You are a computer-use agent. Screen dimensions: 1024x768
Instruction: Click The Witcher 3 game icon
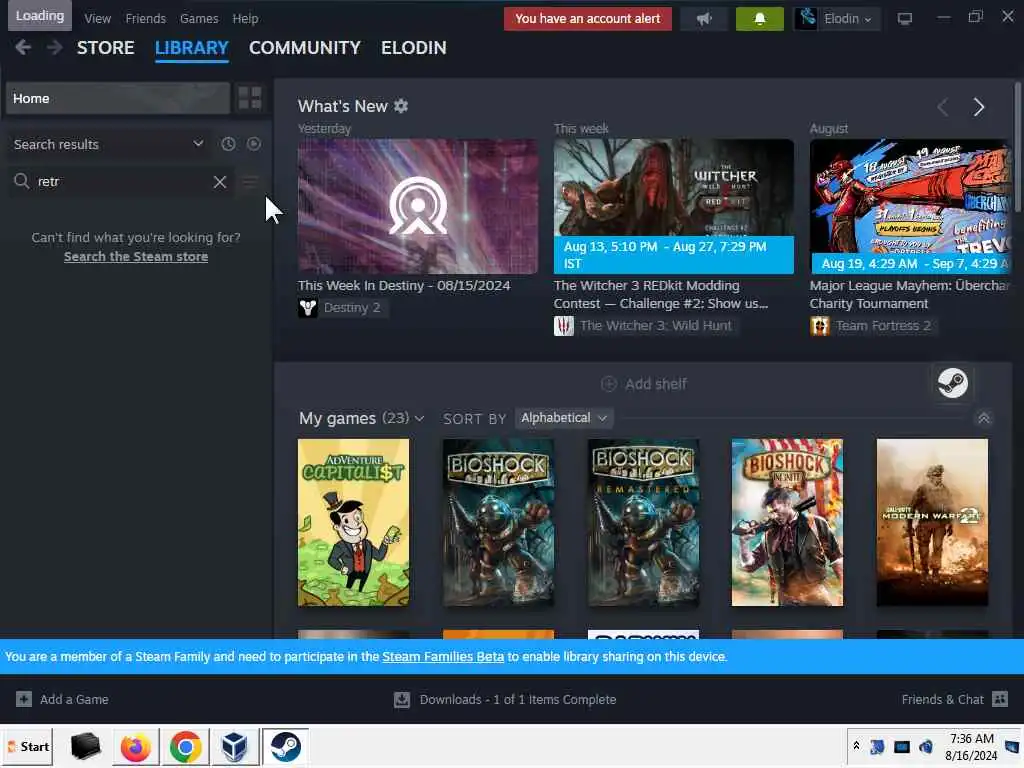click(x=564, y=325)
